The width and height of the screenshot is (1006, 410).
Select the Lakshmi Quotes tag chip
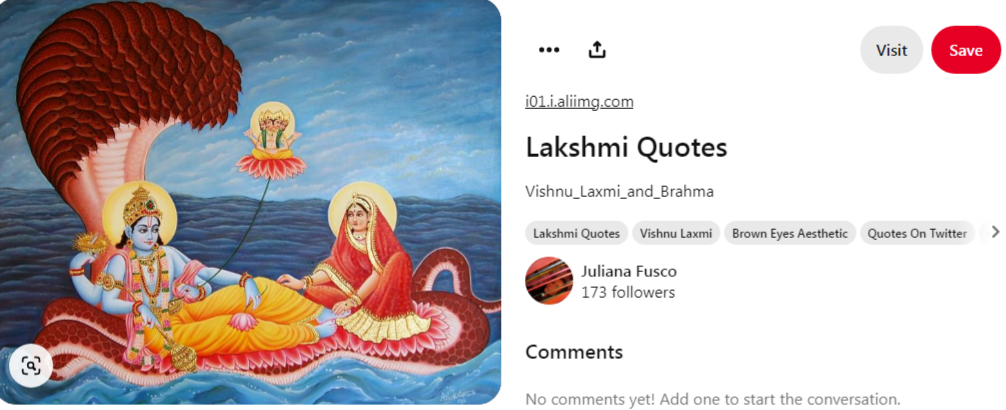point(577,234)
